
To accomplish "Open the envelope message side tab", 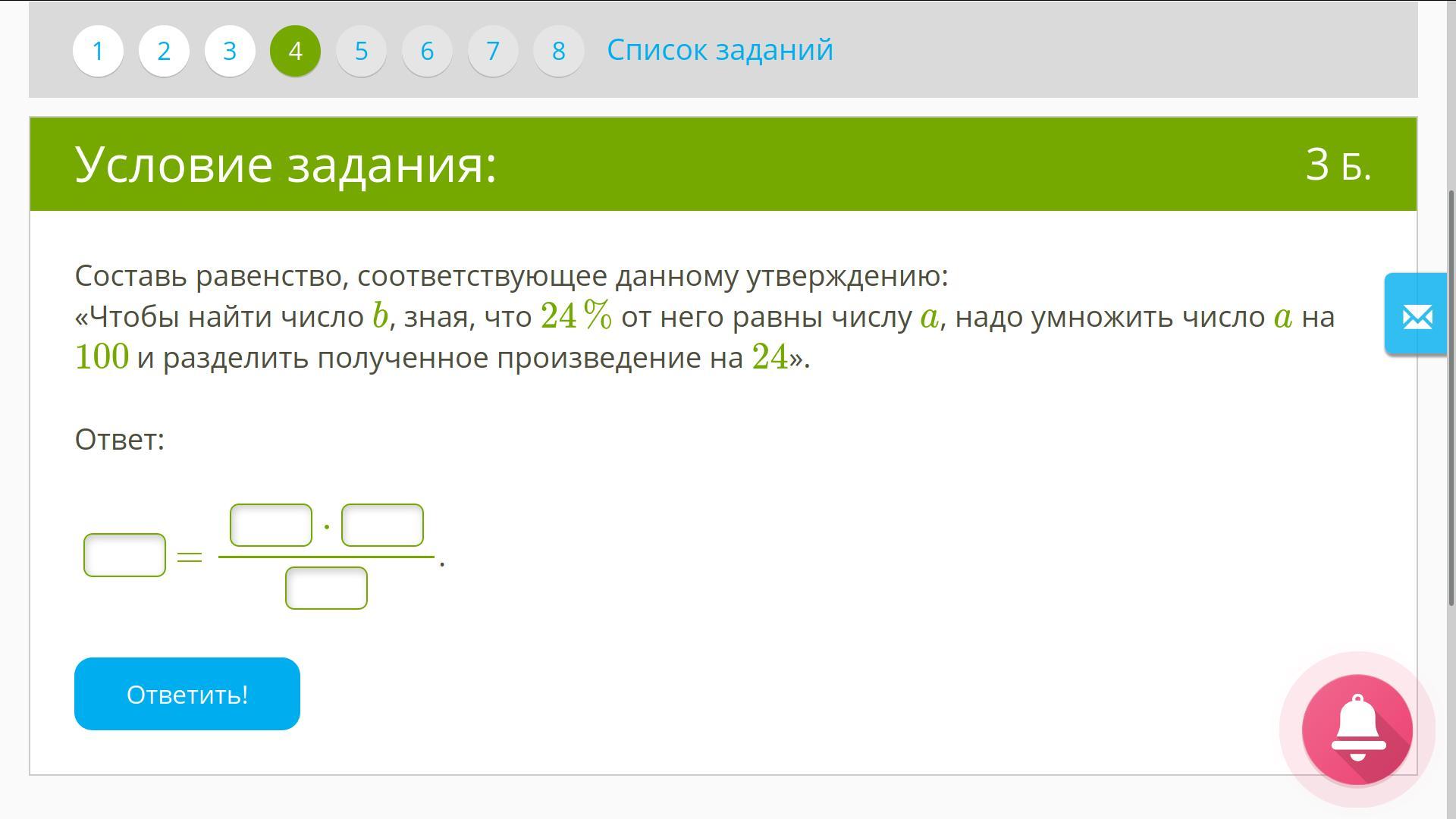I will click(1416, 314).
